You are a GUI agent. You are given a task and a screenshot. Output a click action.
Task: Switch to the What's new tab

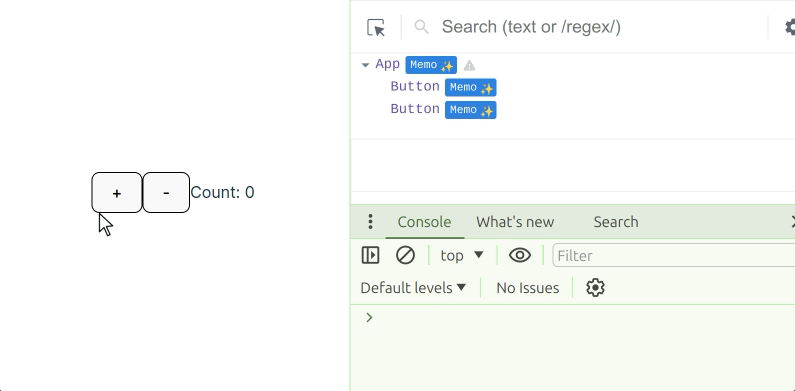pyautogui.click(x=515, y=222)
